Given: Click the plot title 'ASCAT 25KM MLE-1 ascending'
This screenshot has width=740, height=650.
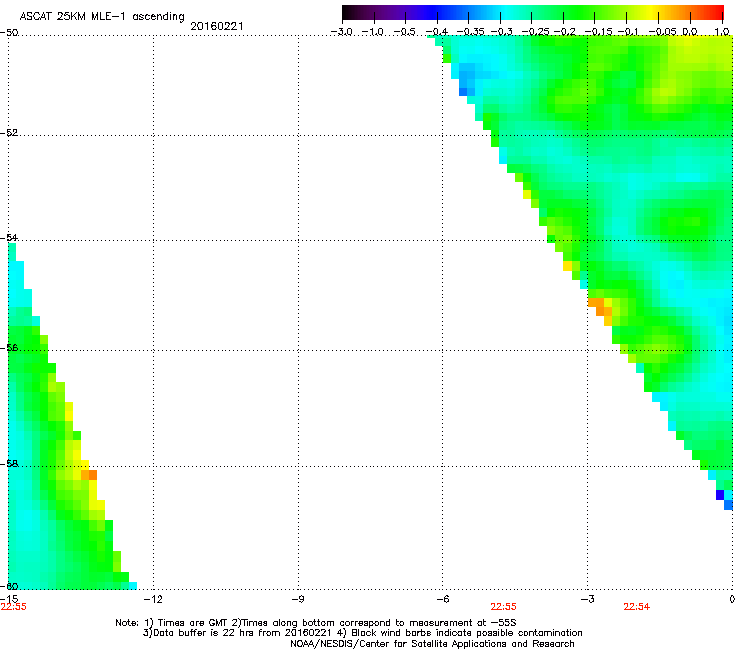Looking at the screenshot, I should (102, 16).
